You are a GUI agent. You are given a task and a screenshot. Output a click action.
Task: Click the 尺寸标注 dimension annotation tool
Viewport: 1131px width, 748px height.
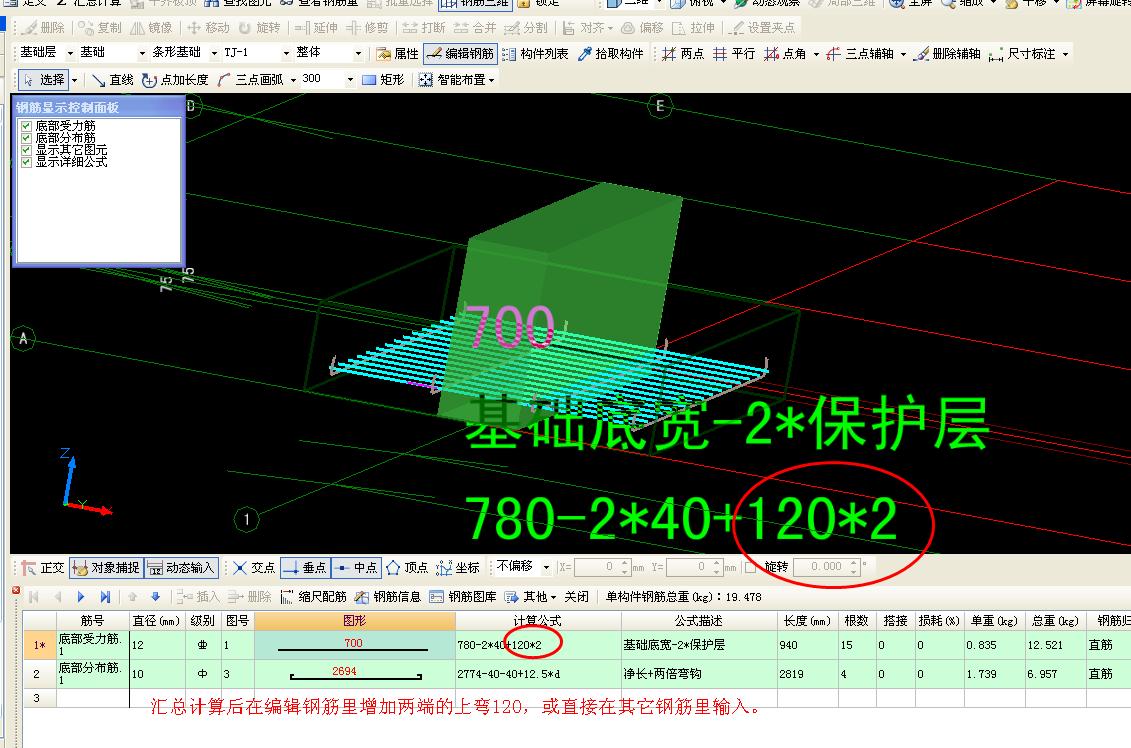click(x=1022, y=53)
